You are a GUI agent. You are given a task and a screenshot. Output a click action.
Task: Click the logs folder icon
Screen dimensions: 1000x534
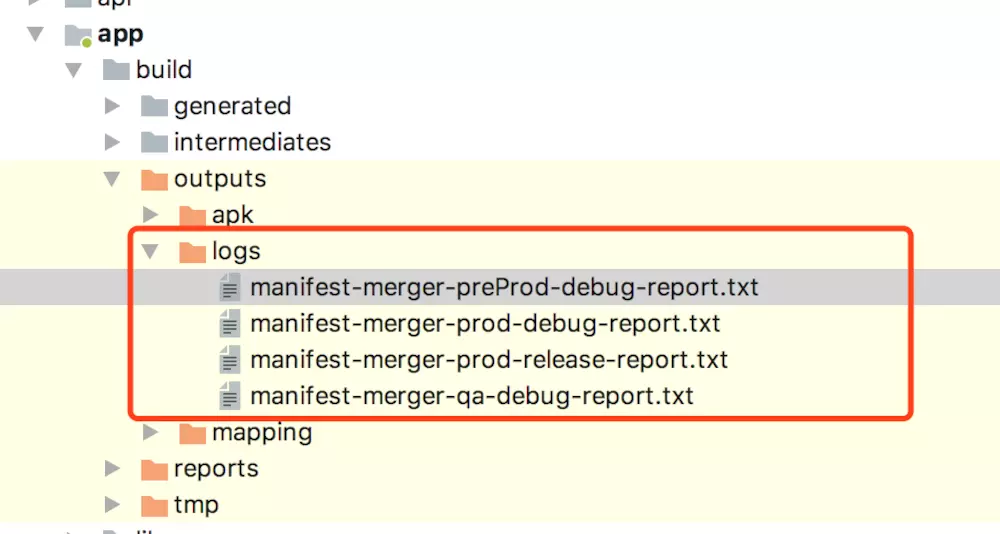click(x=193, y=251)
